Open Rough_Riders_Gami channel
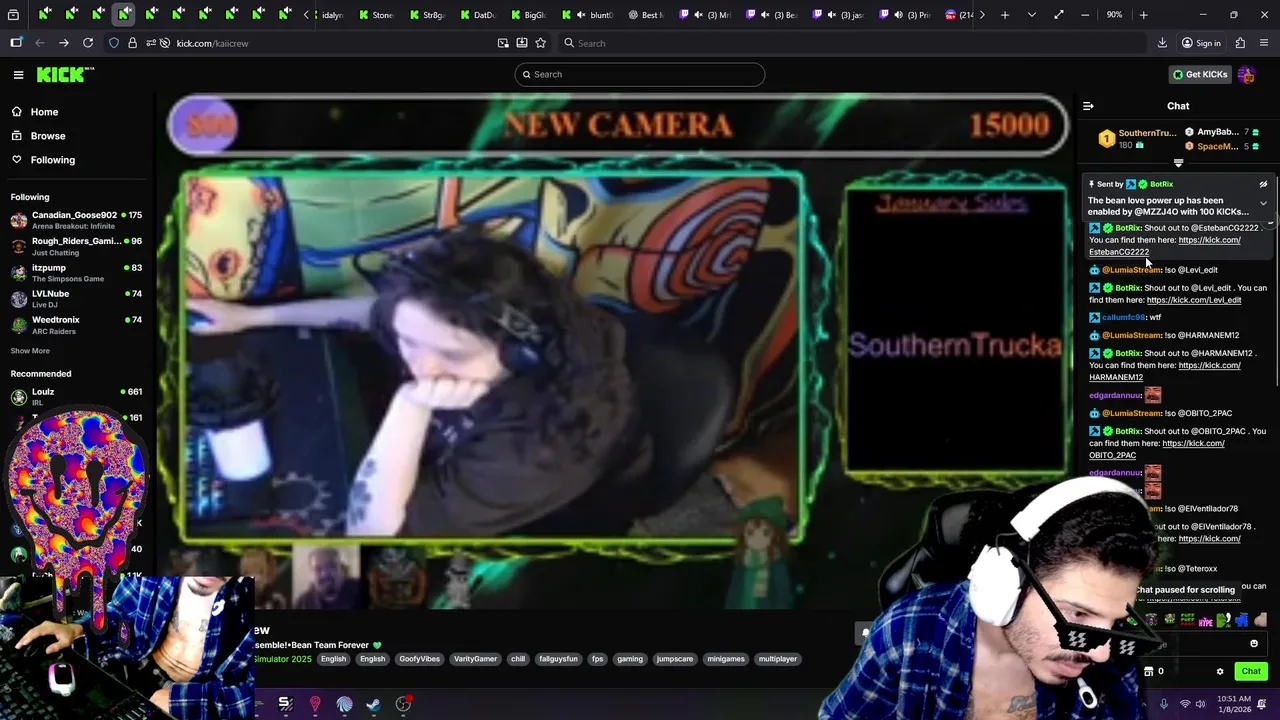 (x=75, y=246)
